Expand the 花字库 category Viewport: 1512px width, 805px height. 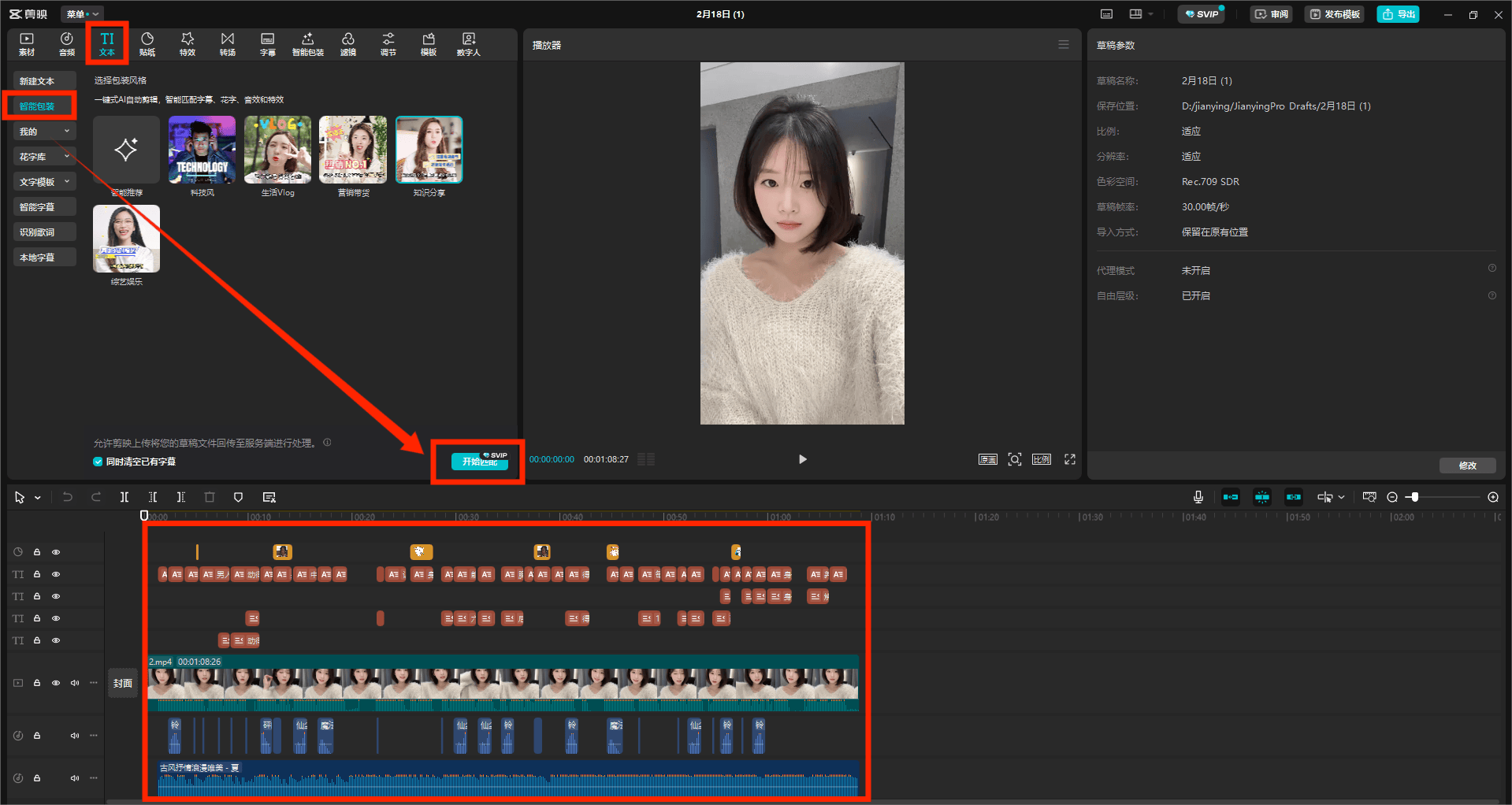44,157
